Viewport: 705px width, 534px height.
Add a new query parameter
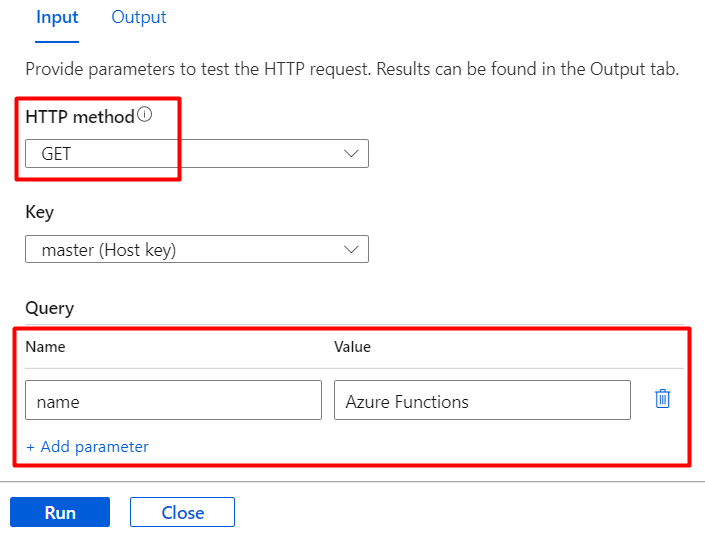pyautogui.click(x=88, y=447)
